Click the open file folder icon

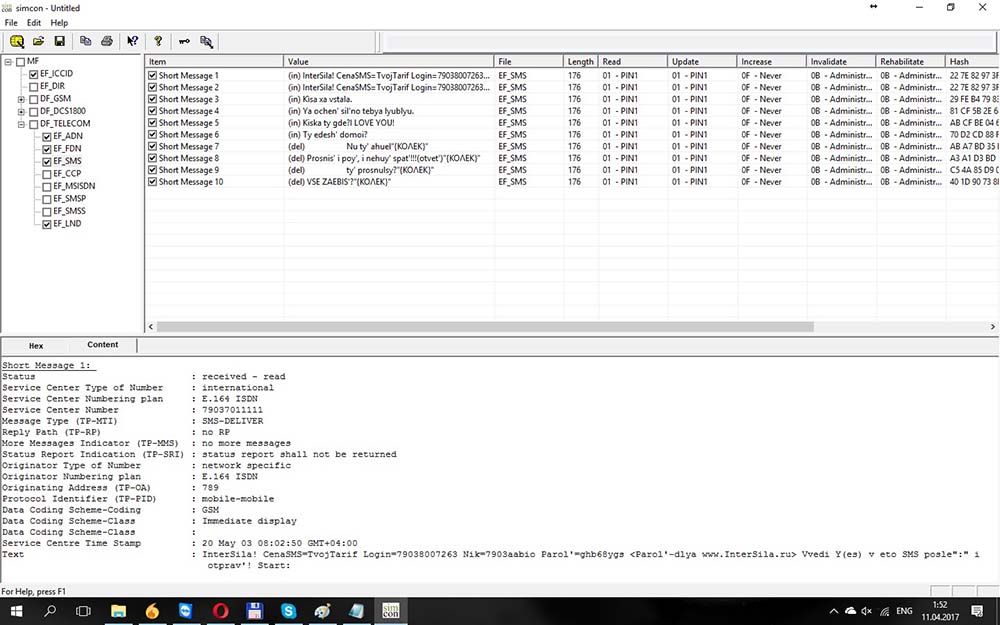[39, 41]
